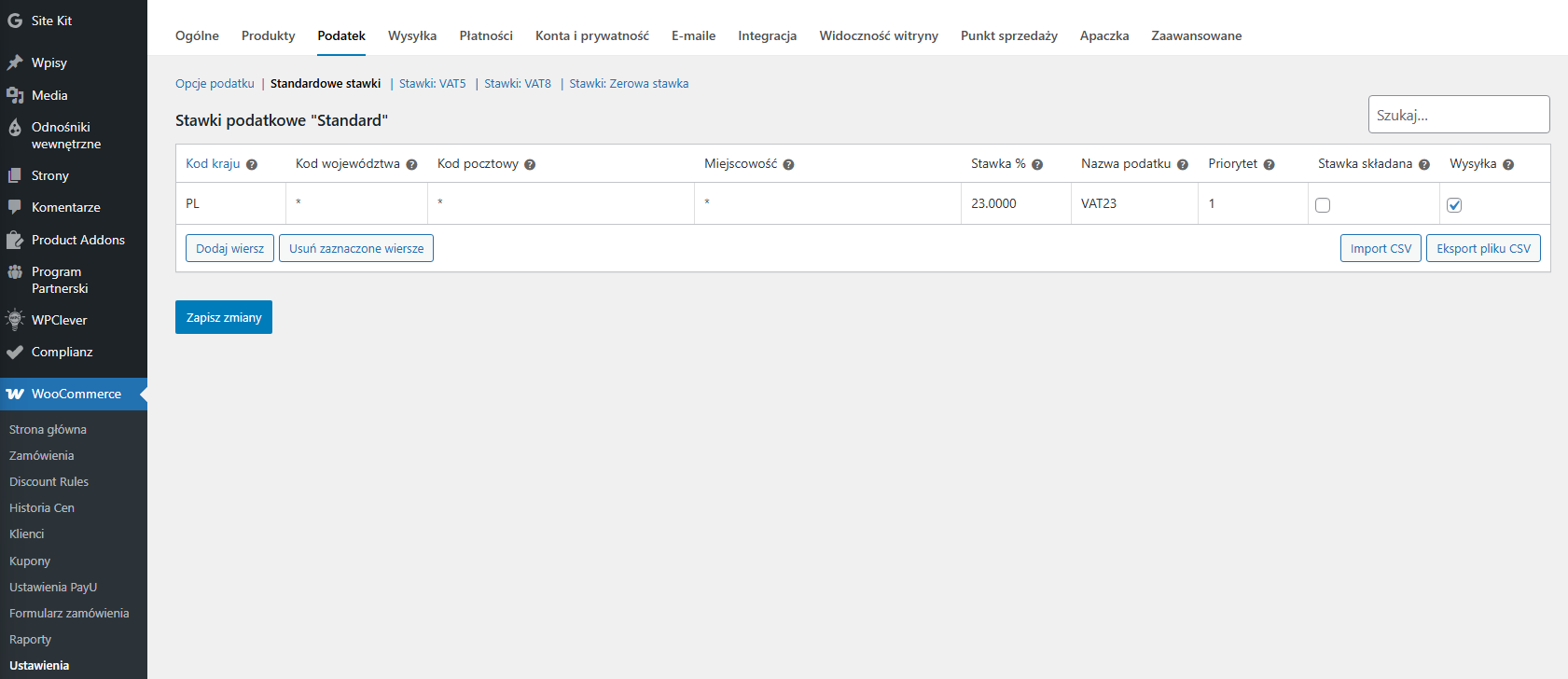The image size is (1568, 679).
Task: Open Zamówienia in the WooCommerce submenu
Action: pos(42,455)
